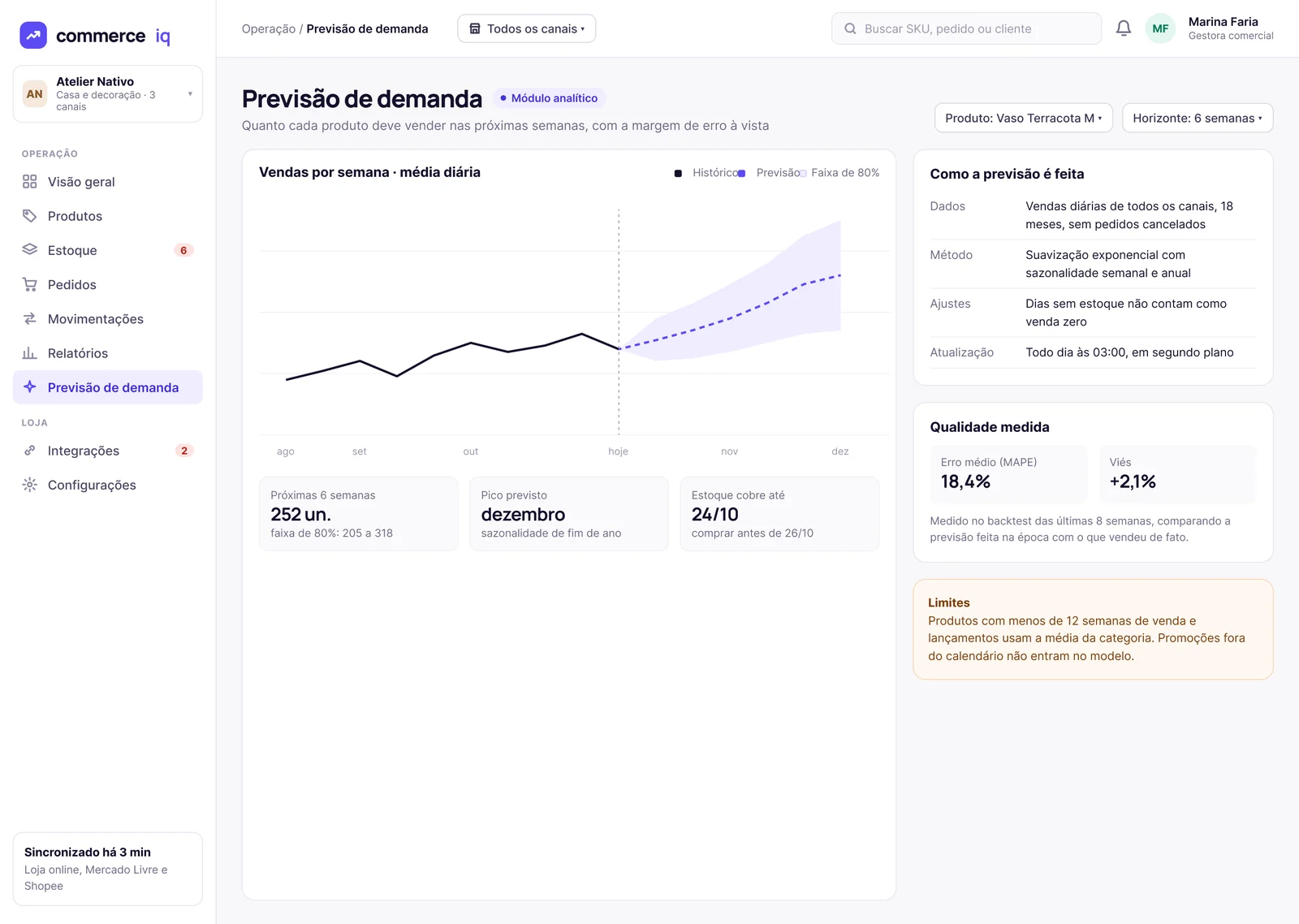This screenshot has height=924, width=1299.
Task: Click the Estoque badge showing 6
Action: [x=183, y=250]
